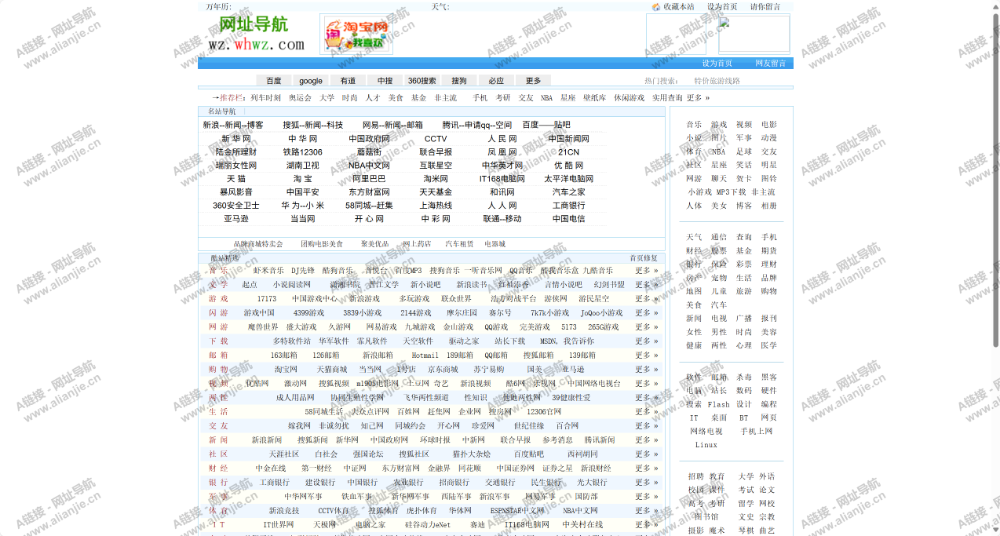Open the 太平洋电脑网 link

[x=569, y=179]
